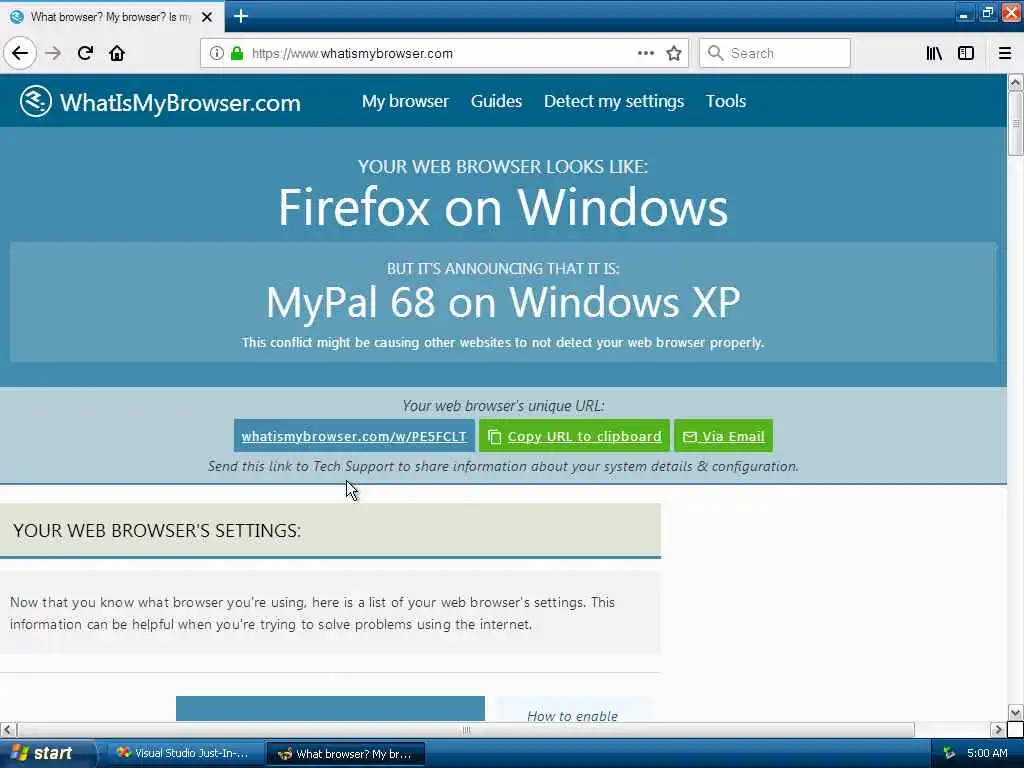Open Detect my settings menu
The image size is (1024, 768).
tap(614, 101)
